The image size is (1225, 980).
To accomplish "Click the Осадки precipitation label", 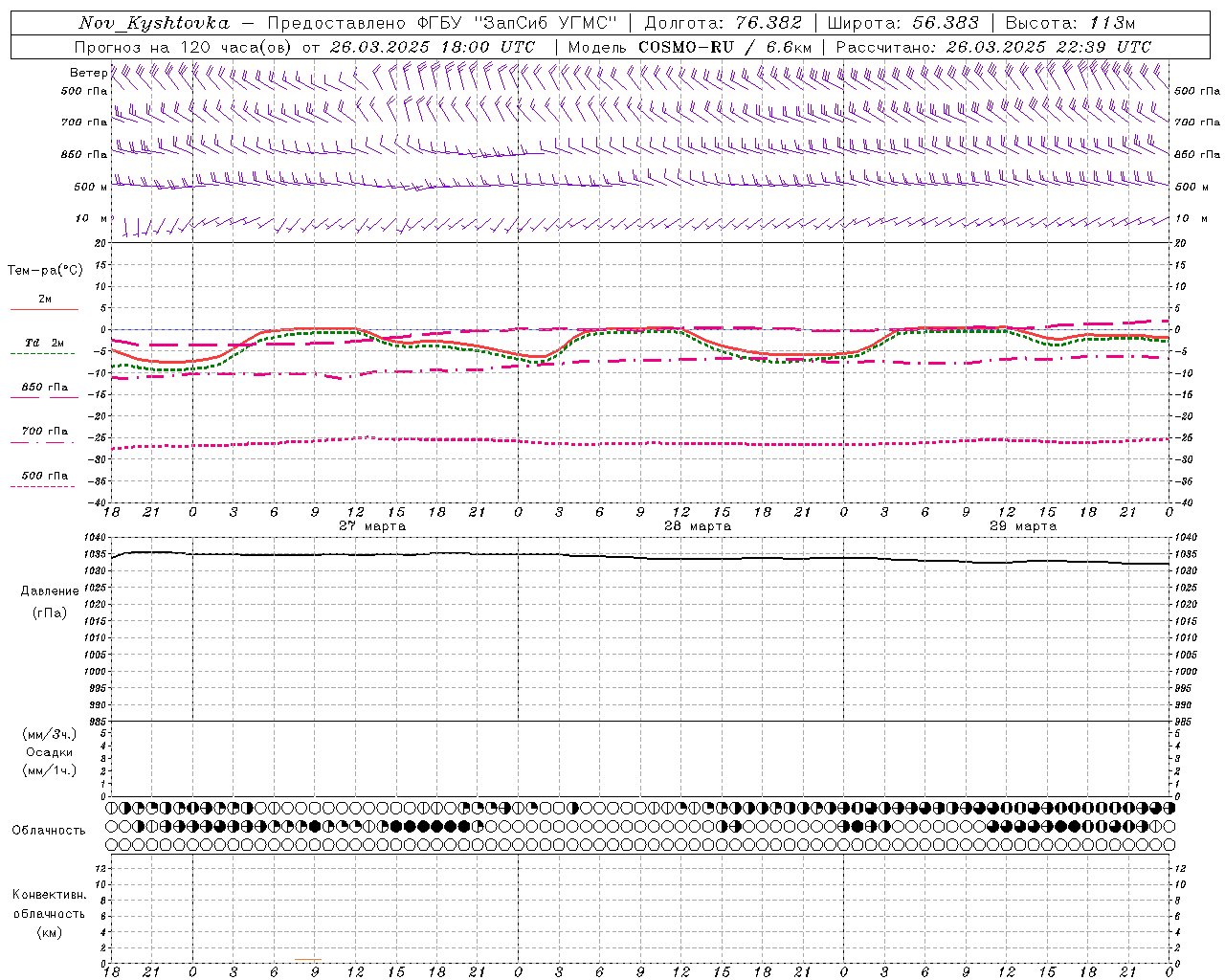I will (50, 753).
